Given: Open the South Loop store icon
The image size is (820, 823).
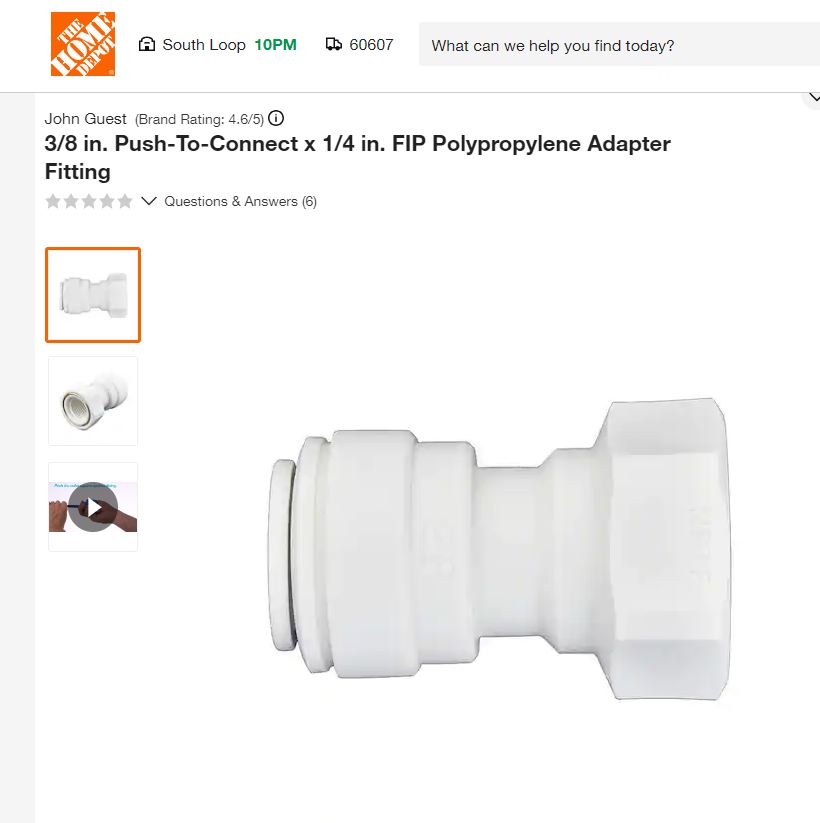Looking at the screenshot, I should (146, 44).
